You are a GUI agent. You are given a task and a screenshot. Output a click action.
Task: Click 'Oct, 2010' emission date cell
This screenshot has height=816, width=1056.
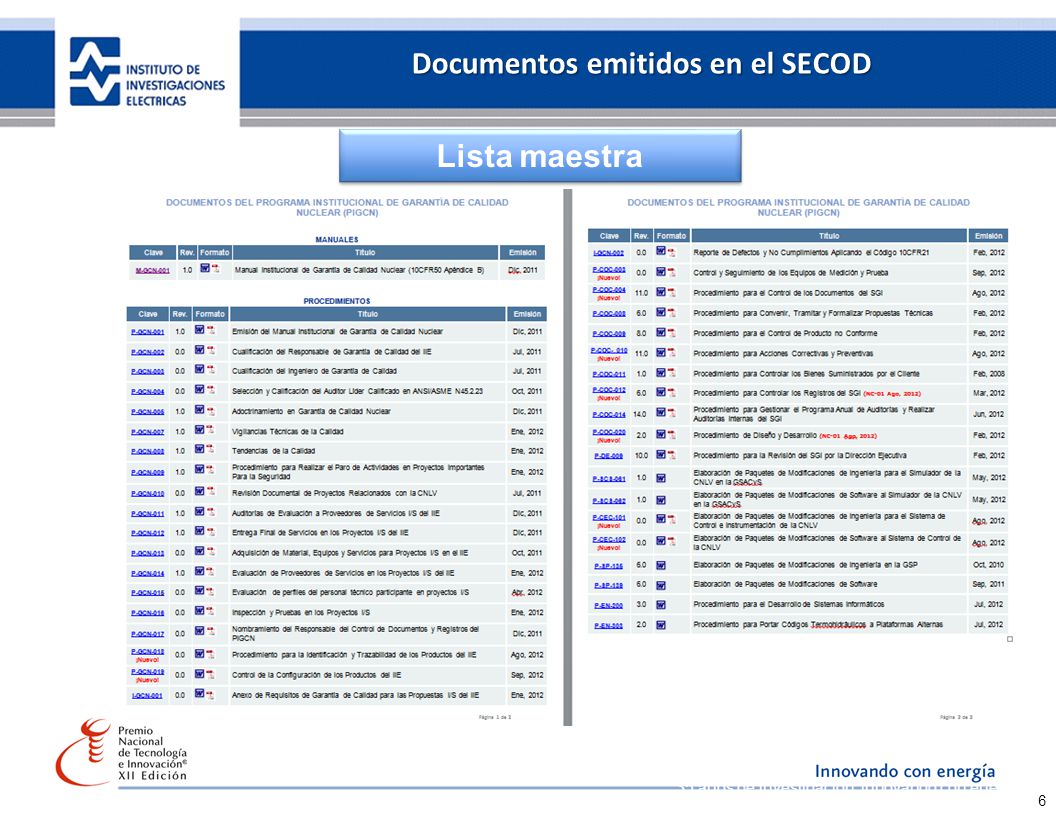click(989, 565)
